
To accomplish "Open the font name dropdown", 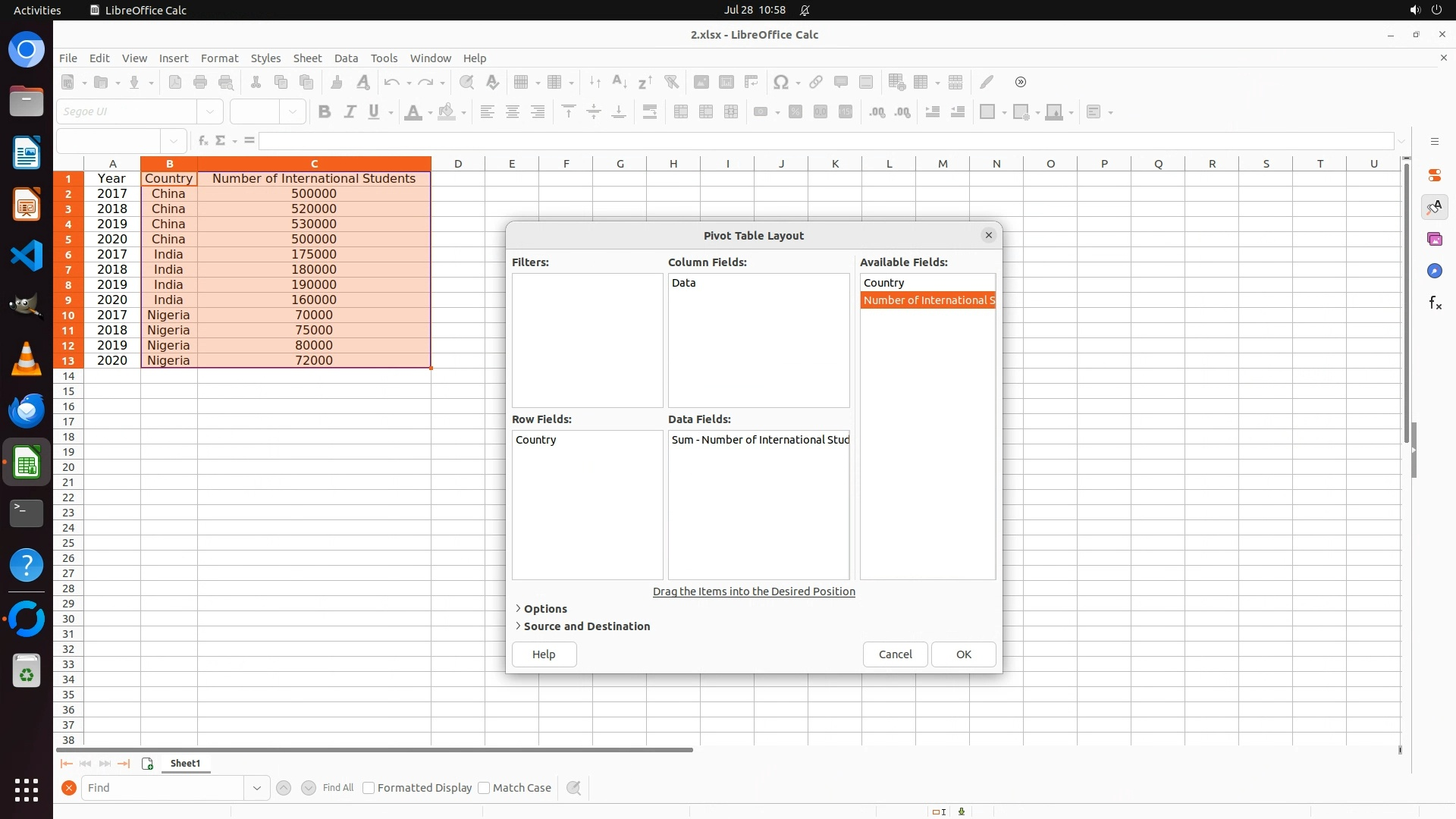I will pyautogui.click(x=210, y=112).
